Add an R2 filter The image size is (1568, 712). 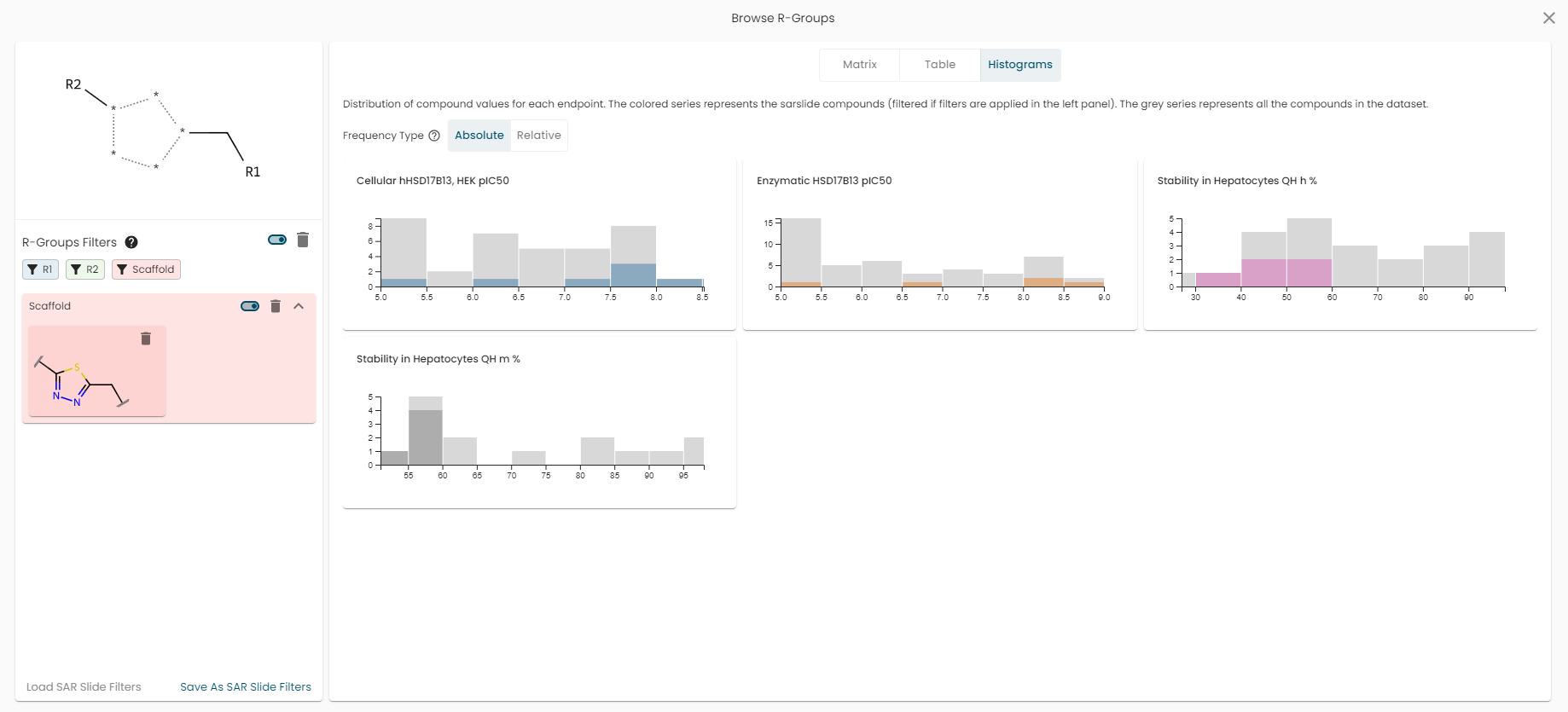point(85,269)
